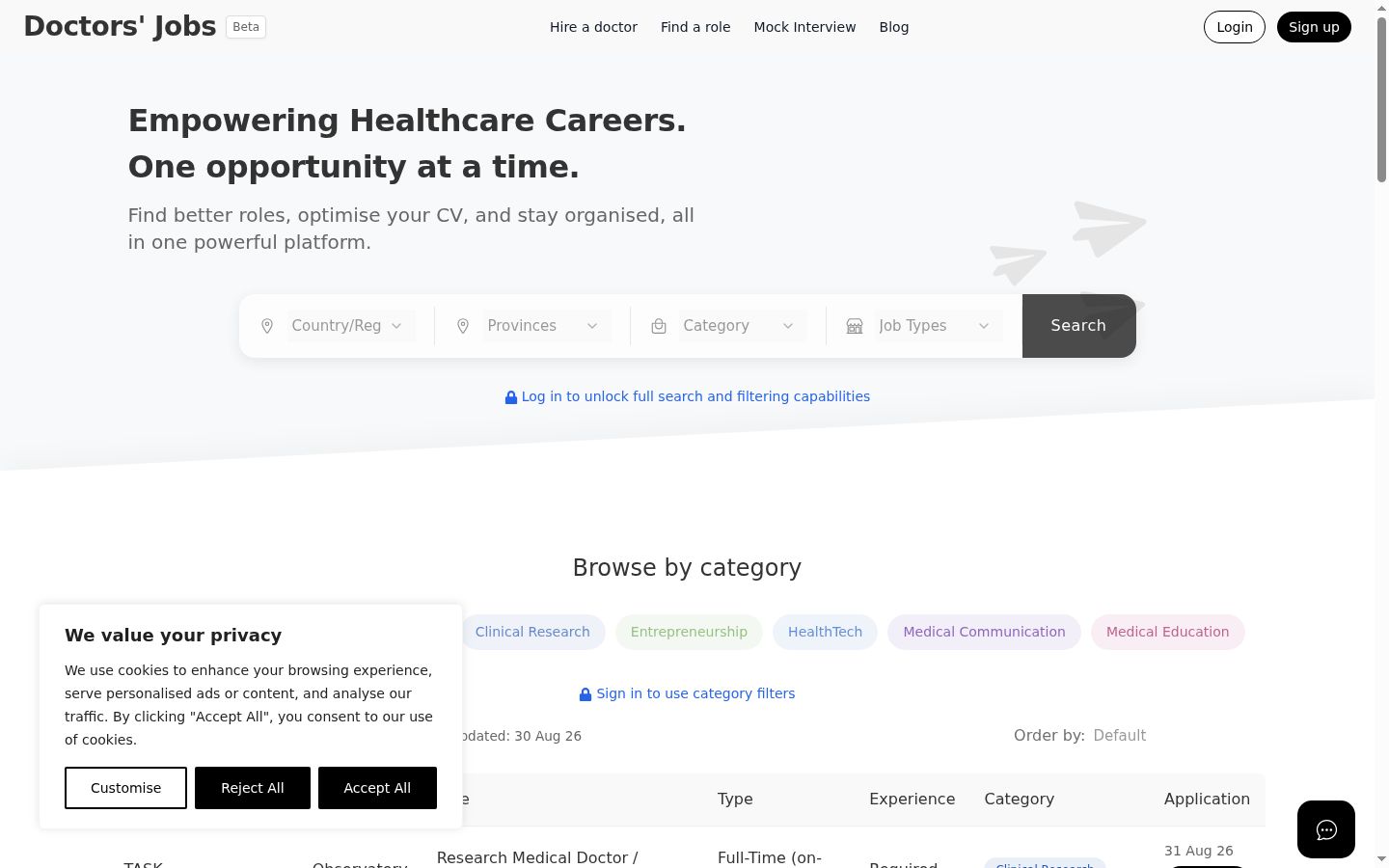Viewport: 1389px width, 868px height.
Task: Click the location pin beside Provinces
Action: click(463, 327)
